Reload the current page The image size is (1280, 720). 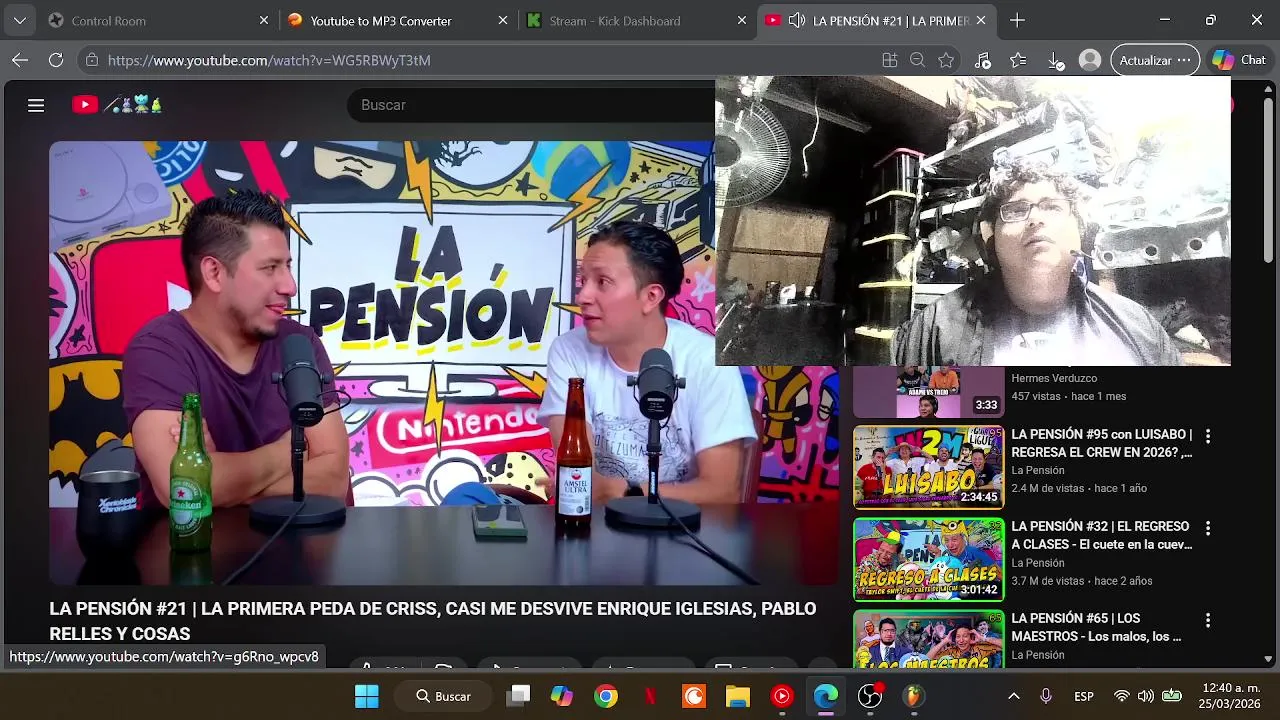[56, 60]
